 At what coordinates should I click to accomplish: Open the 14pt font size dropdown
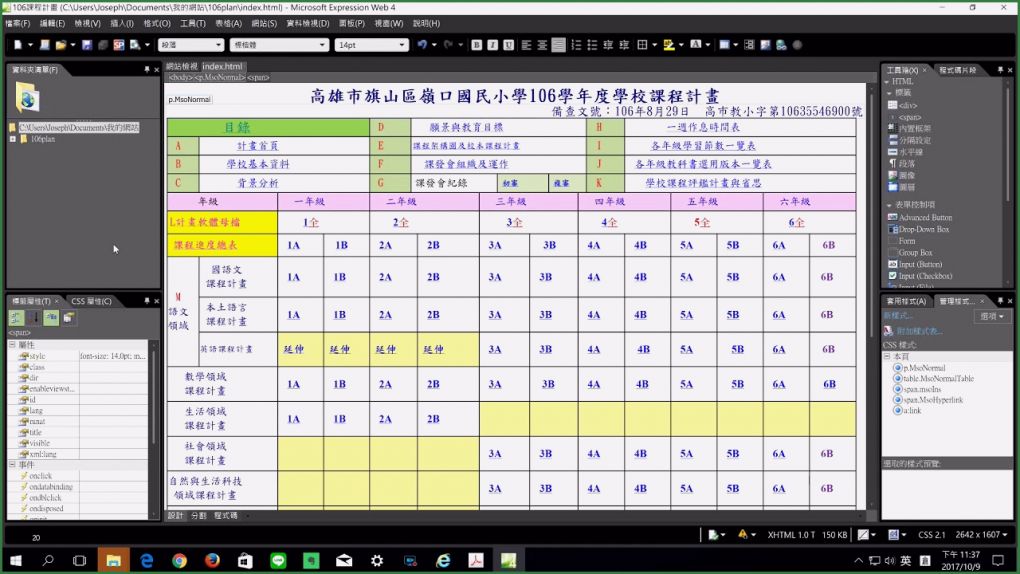(x=371, y=45)
